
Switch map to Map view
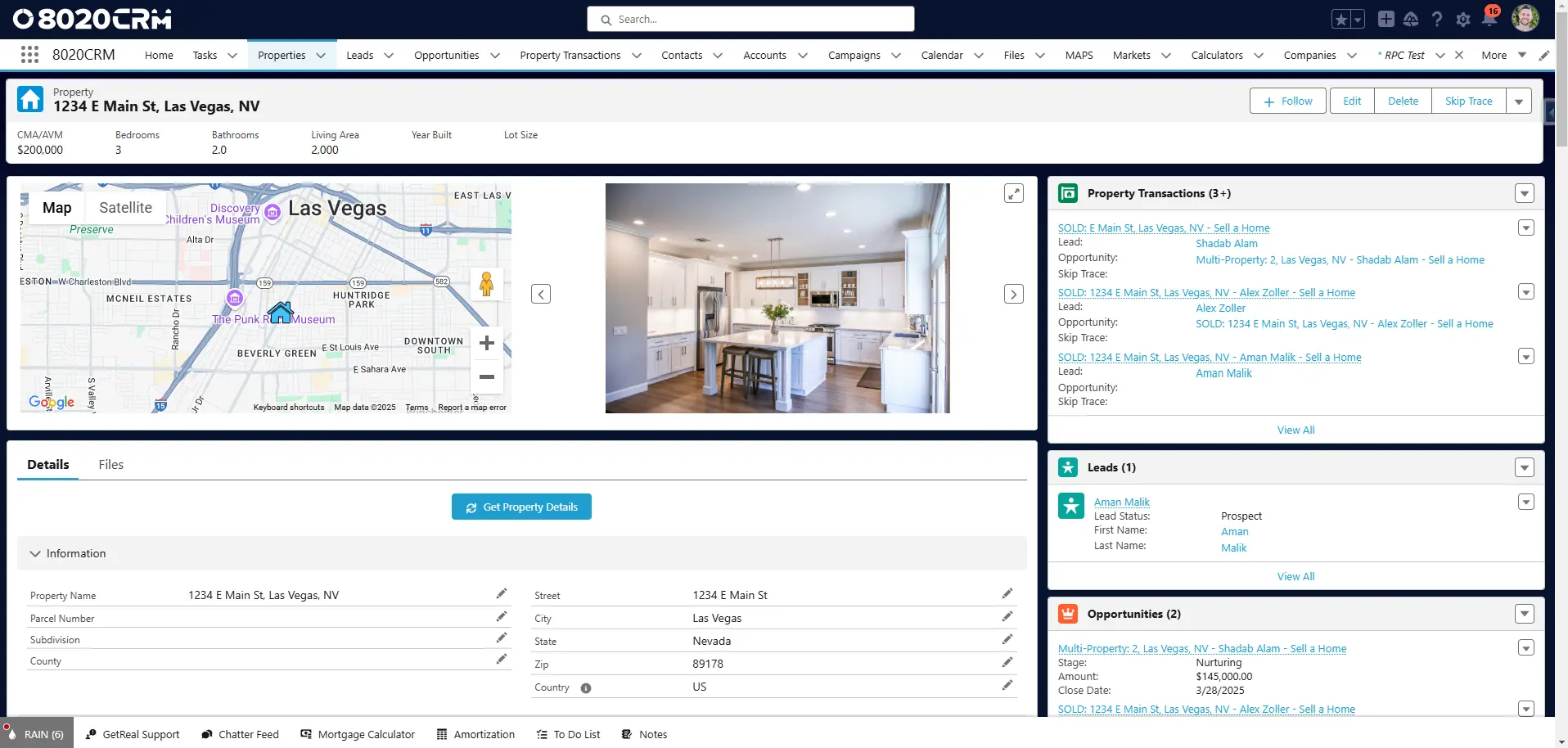[57, 208]
